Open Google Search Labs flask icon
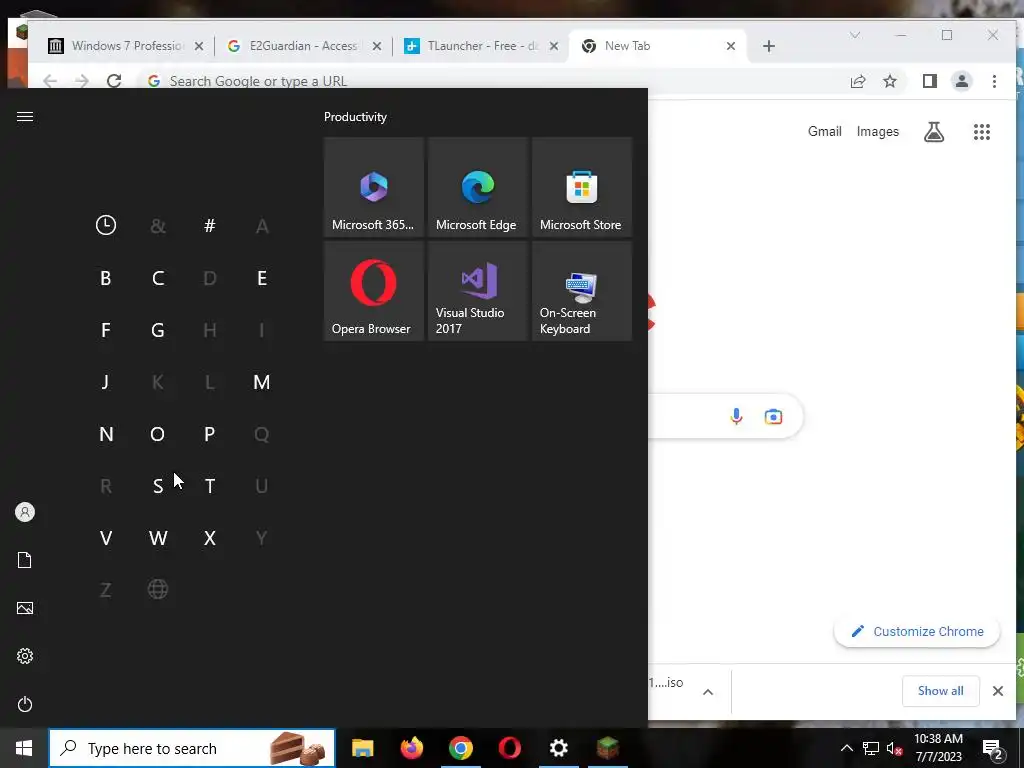1024x768 pixels. pyautogui.click(x=934, y=132)
